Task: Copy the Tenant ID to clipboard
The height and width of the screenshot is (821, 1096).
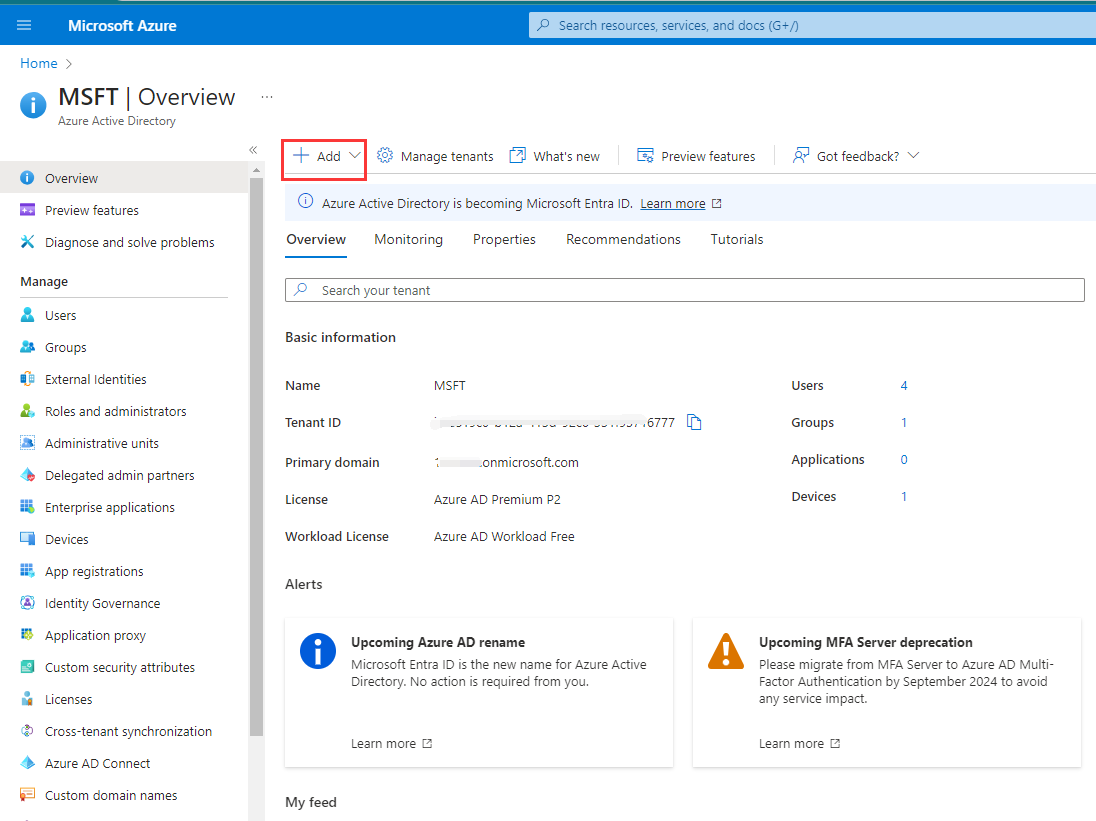Action: (x=694, y=422)
